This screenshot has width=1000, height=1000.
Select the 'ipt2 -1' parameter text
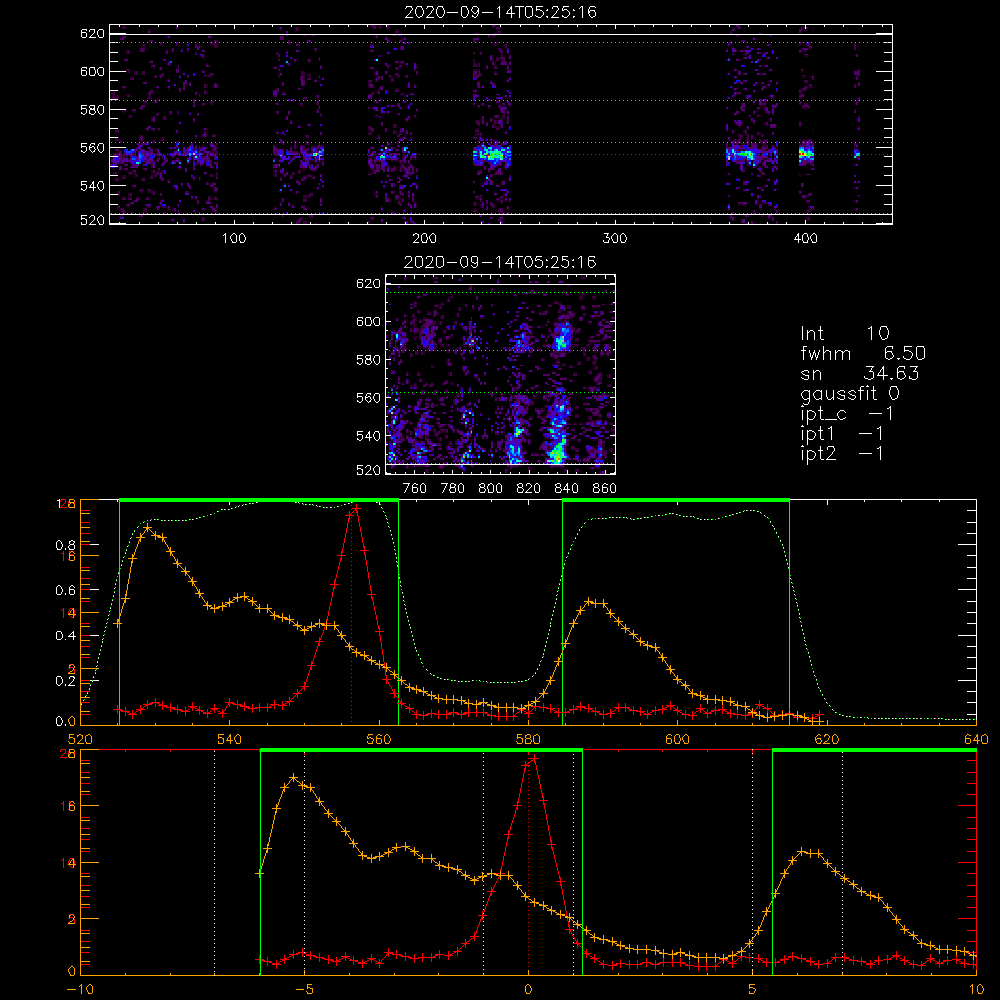tap(841, 454)
